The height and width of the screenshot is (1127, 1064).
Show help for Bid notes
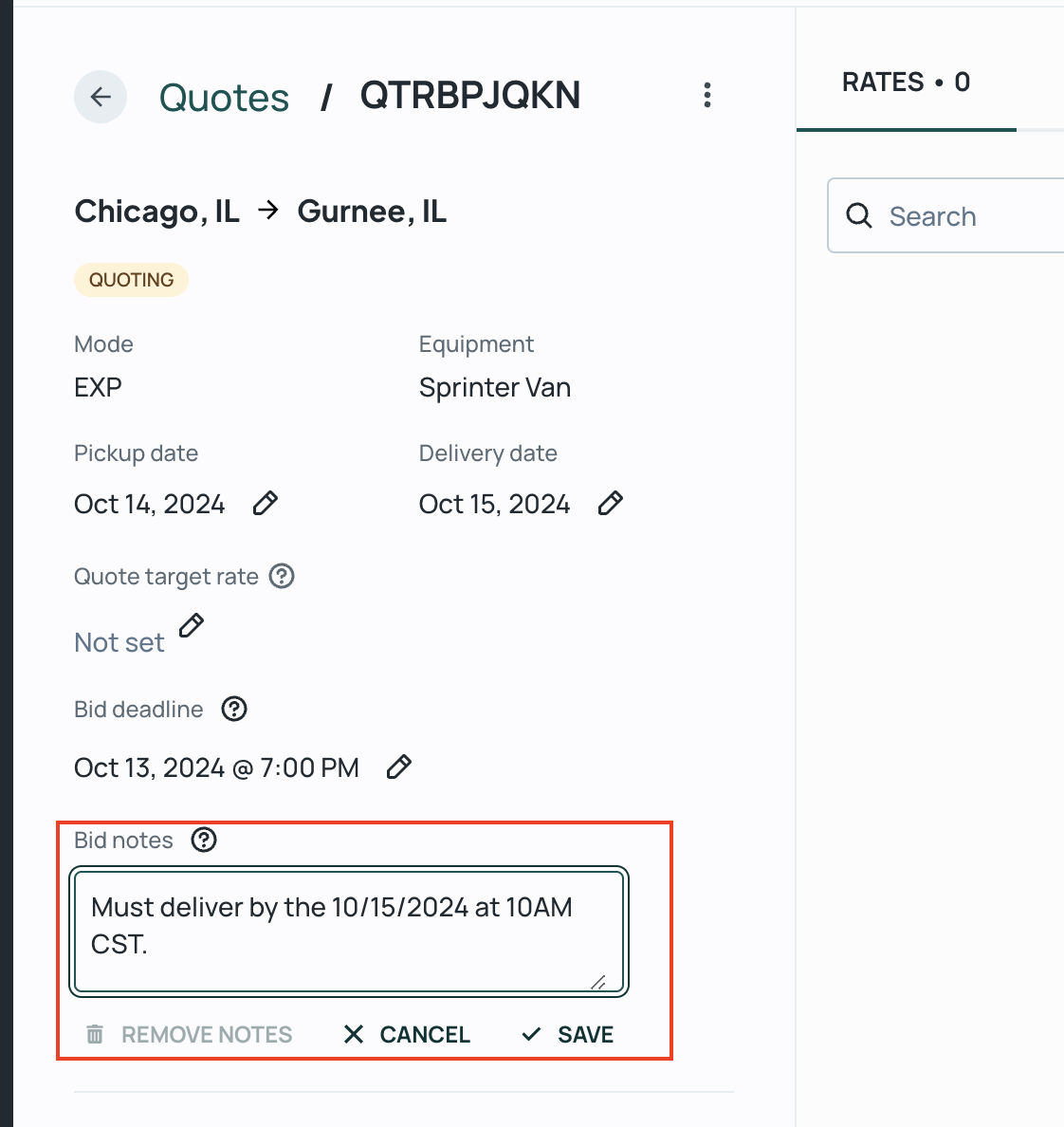tap(204, 840)
